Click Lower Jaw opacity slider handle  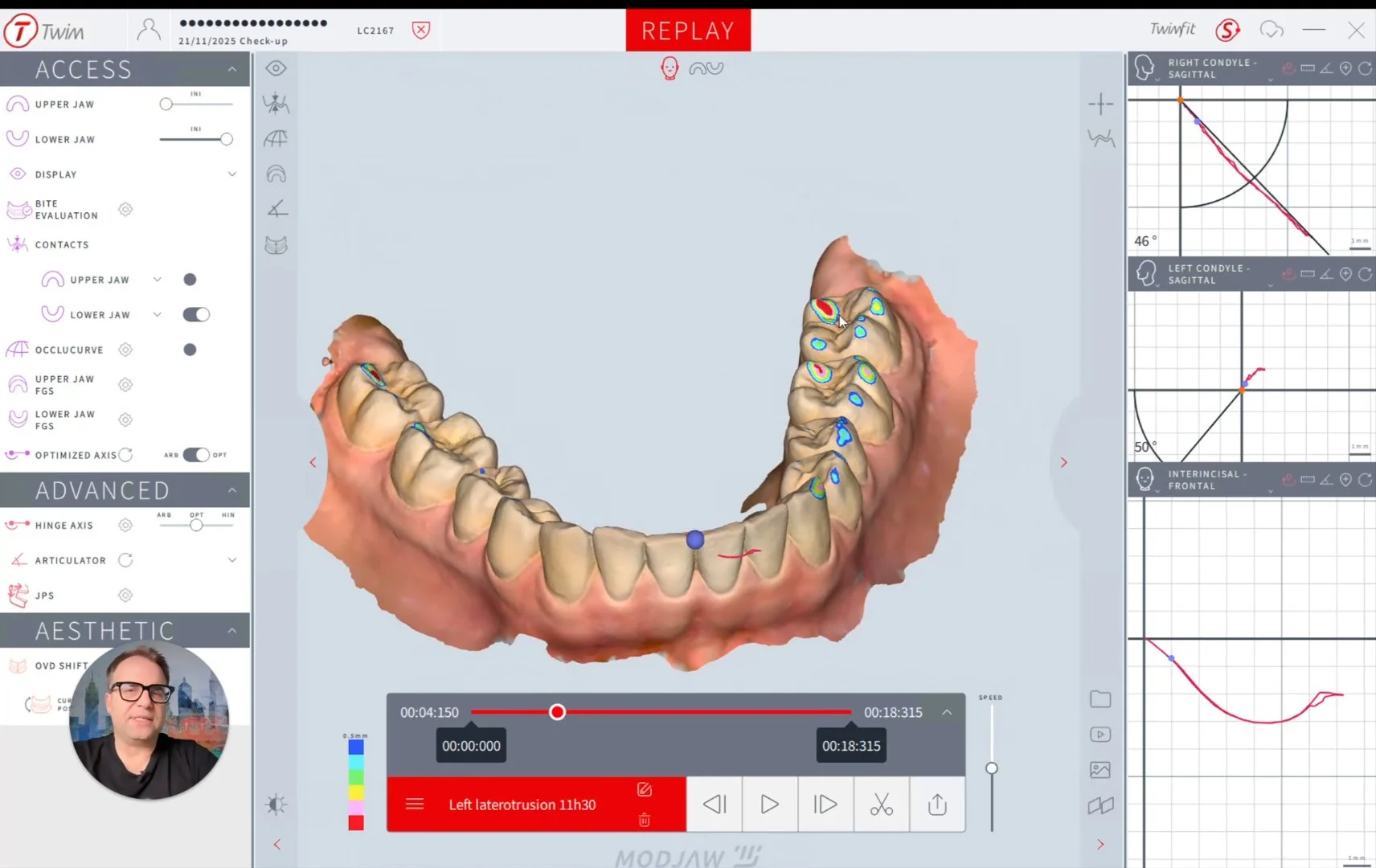(x=227, y=139)
